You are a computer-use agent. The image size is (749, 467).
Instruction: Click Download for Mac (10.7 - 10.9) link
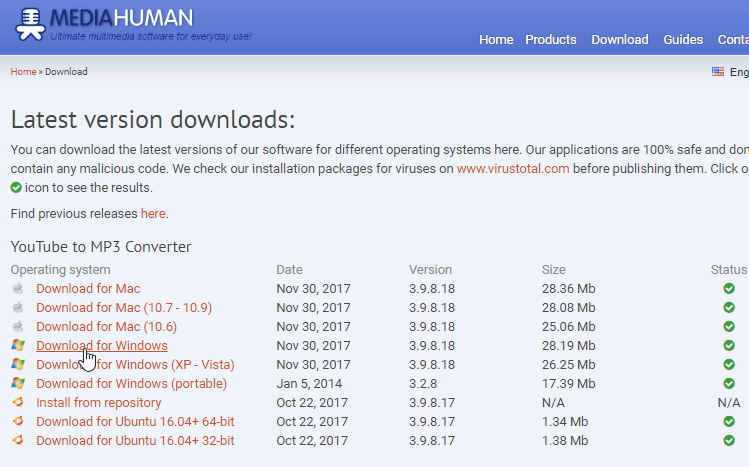(124, 308)
